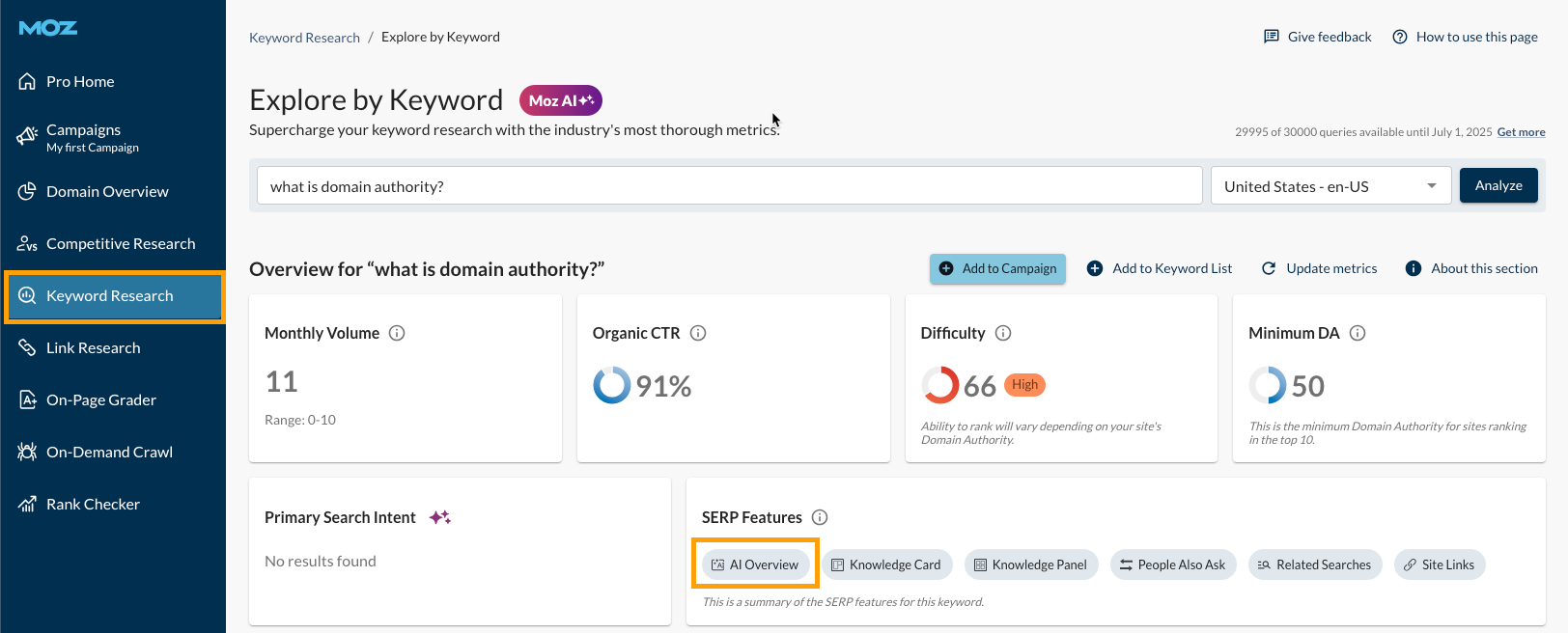The height and width of the screenshot is (633, 1568).
Task: Open the United States - en-US locale dropdown
Action: (x=1330, y=186)
